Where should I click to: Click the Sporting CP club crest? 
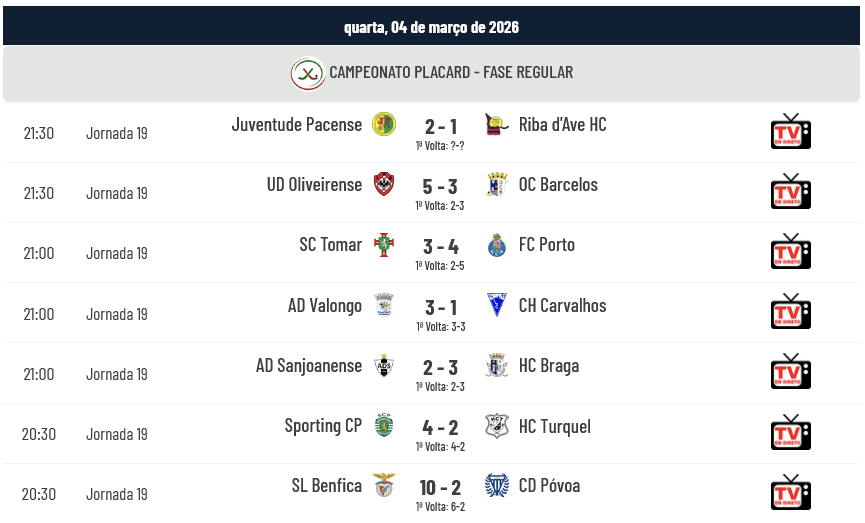click(384, 425)
